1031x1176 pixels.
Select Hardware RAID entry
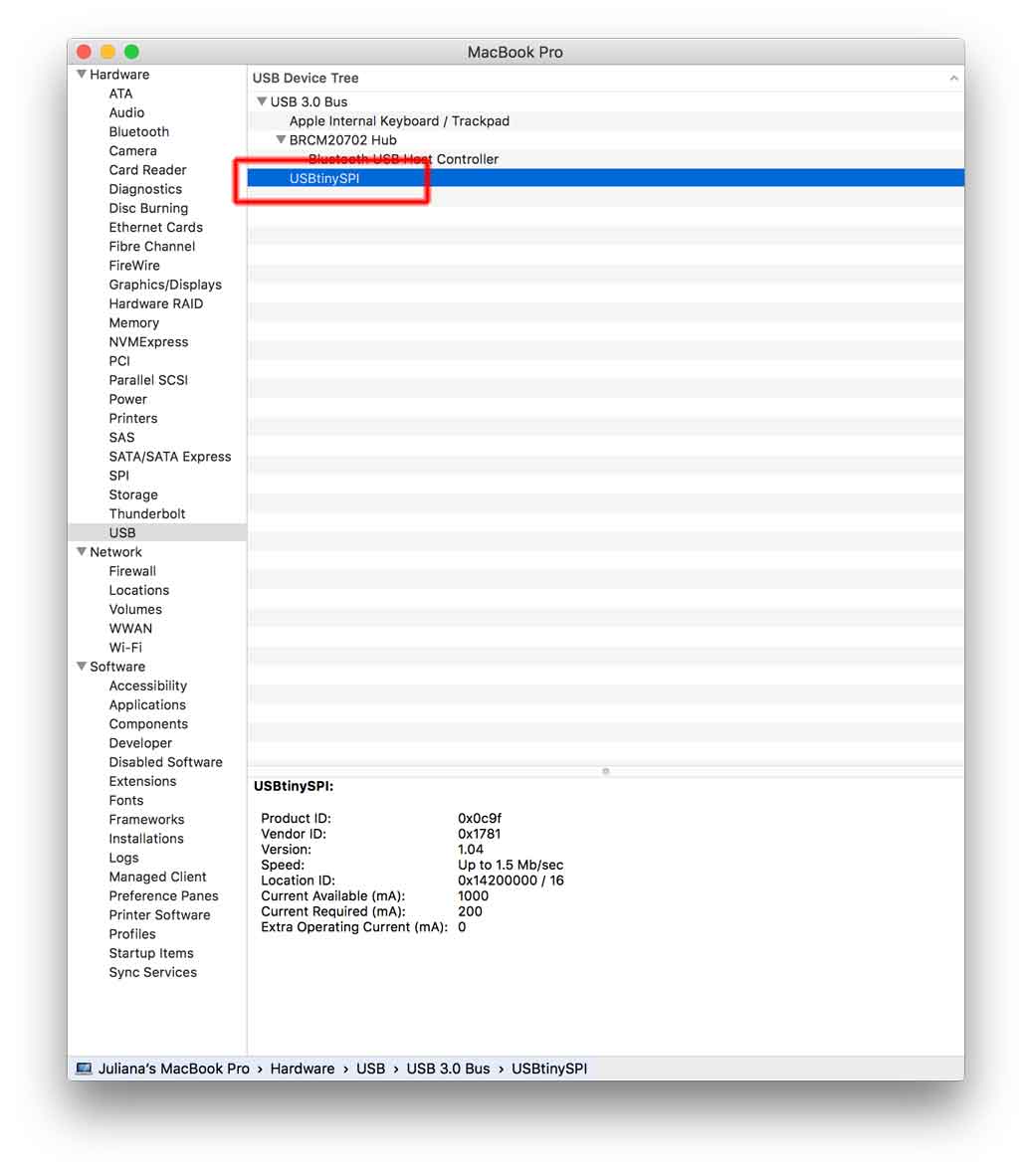tap(156, 303)
